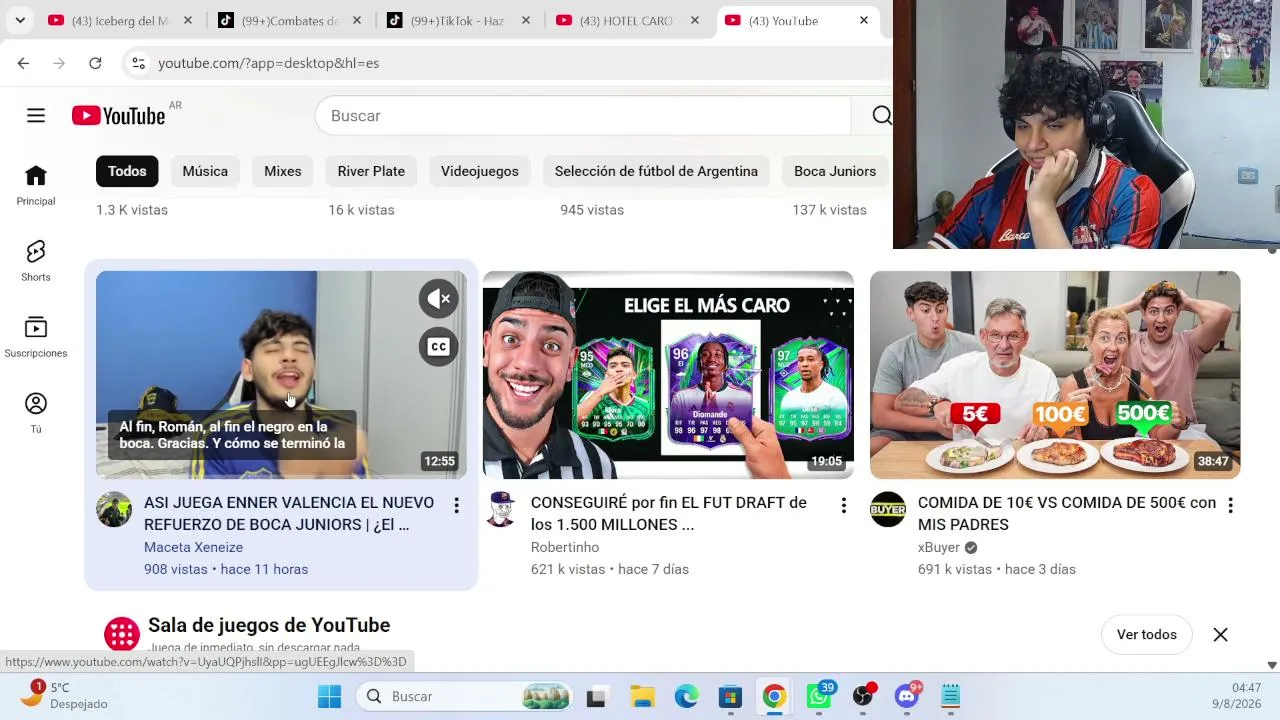
Task: Select the Todos filter chip
Action: click(127, 171)
